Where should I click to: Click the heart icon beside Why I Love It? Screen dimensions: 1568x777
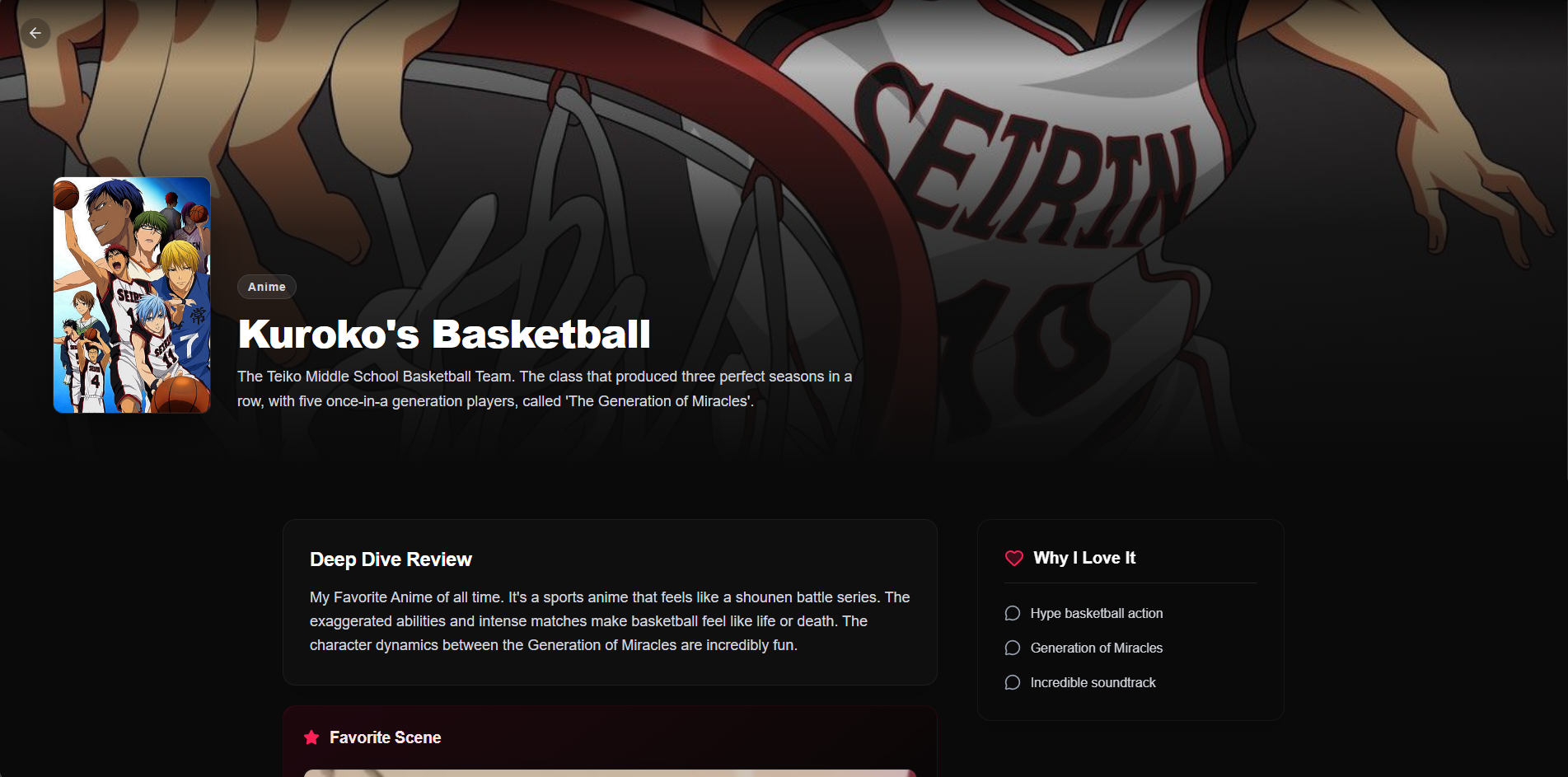click(x=1014, y=558)
